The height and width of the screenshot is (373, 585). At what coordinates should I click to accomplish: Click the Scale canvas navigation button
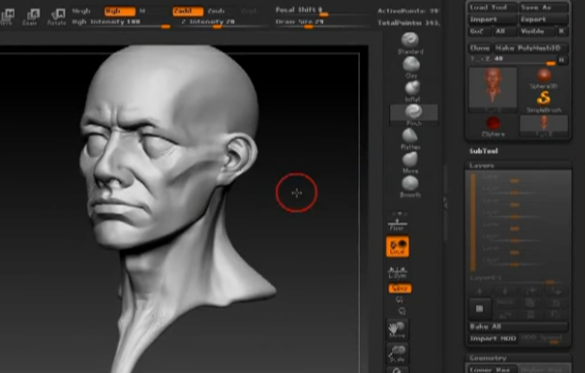(x=397, y=354)
